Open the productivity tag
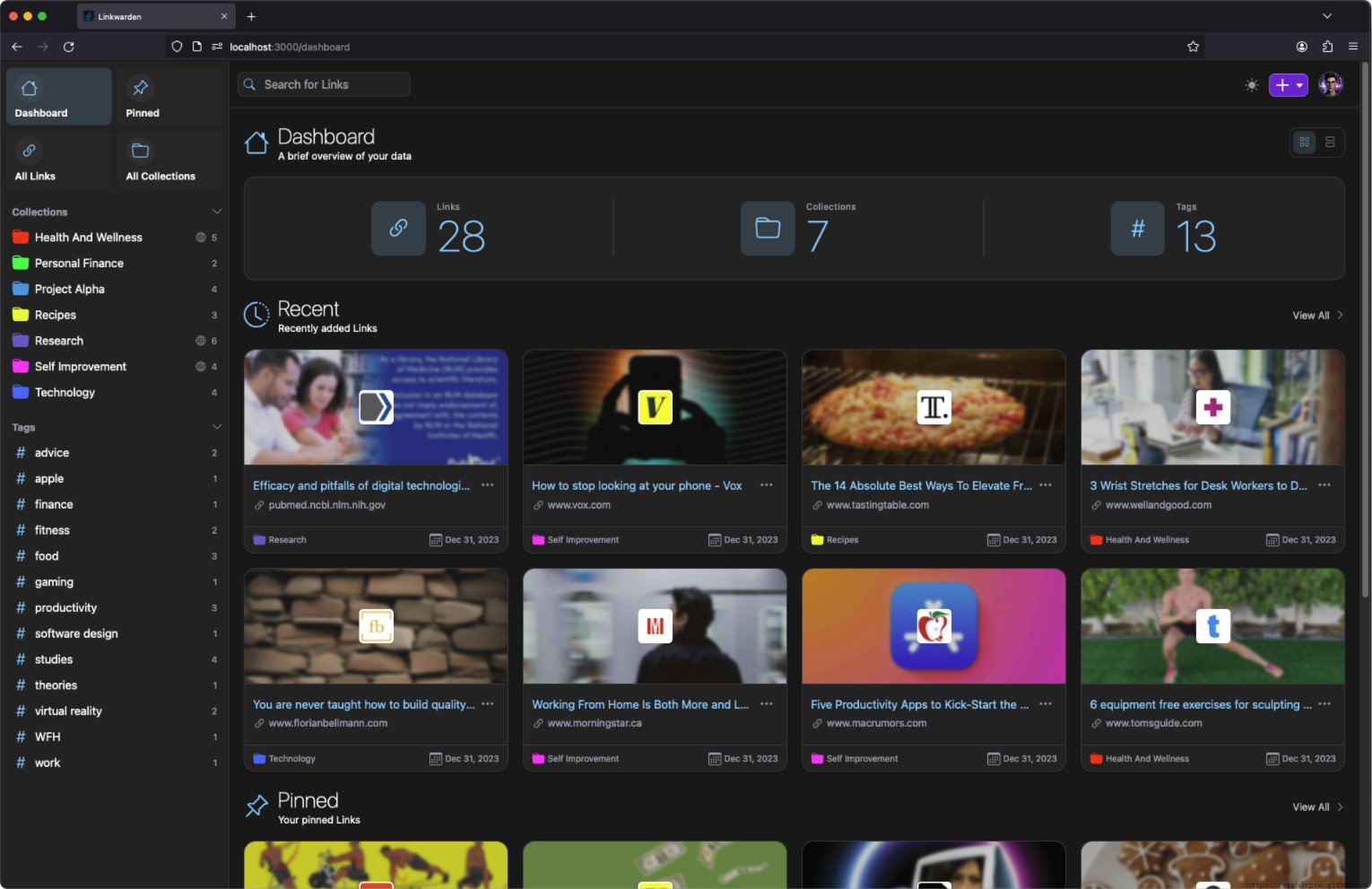Viewport: 1372px width, 889px height. (115, 608)
